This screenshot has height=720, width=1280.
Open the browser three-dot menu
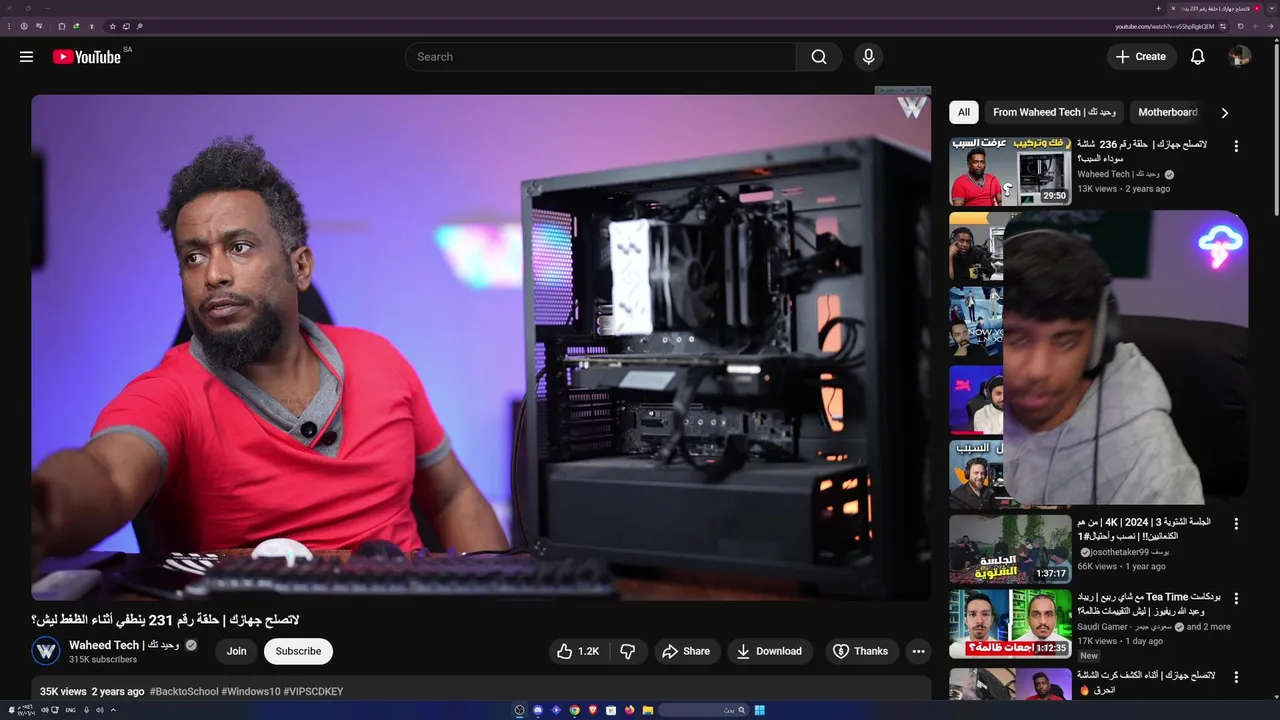[x=9, y=26]
